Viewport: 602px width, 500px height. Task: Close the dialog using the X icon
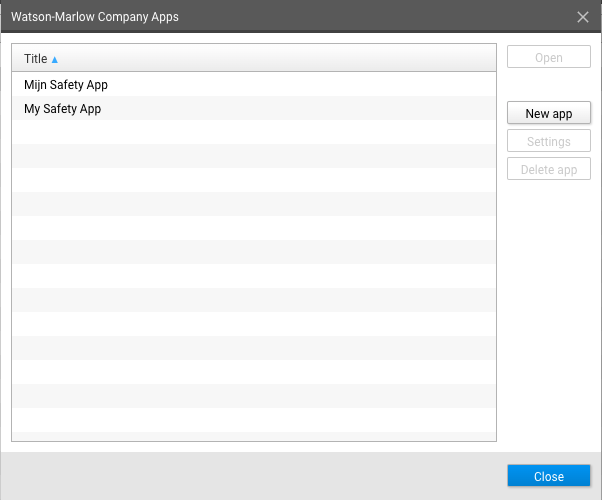click(582, 17)
